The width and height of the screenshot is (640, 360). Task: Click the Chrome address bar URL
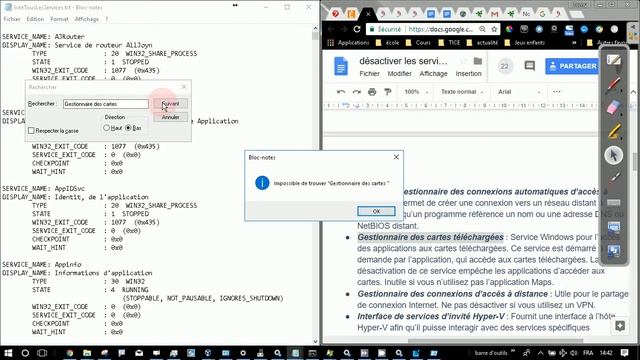441,29
